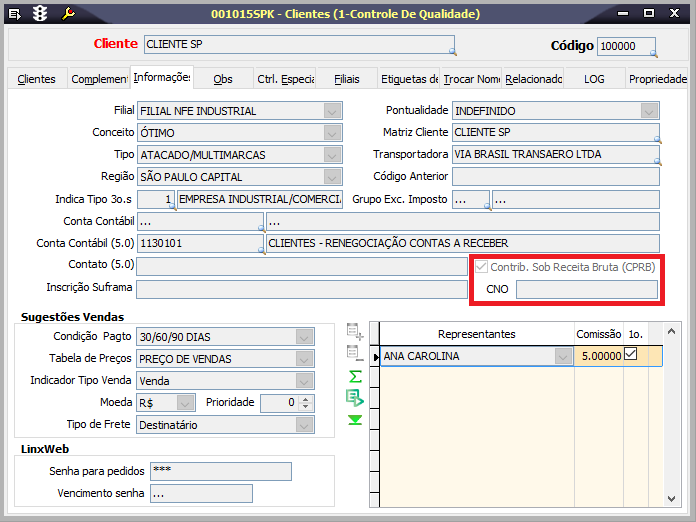
Task: Toggle Contrib. Sob Receita Bruta (CPRB) checkbox
Action: pos(481,267)
